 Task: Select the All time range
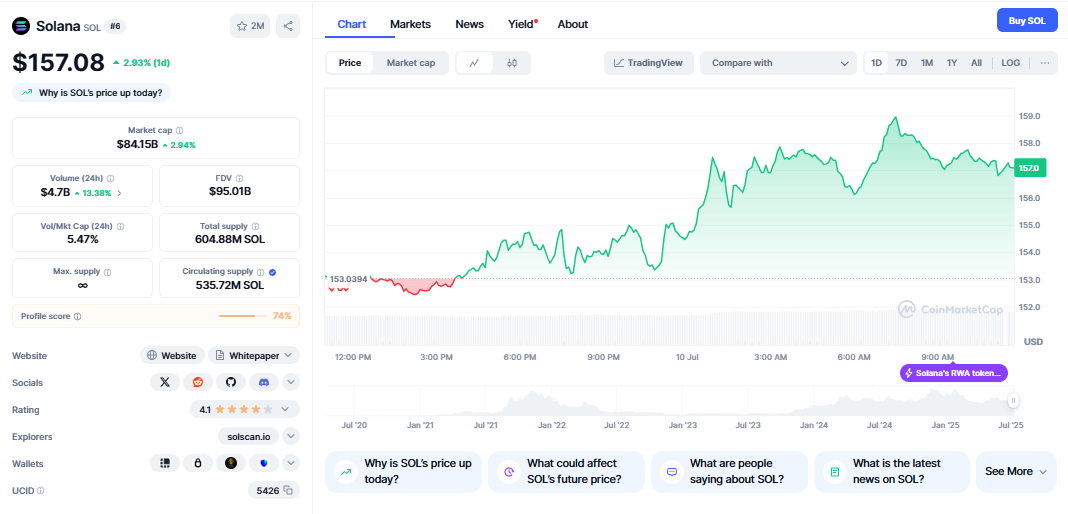point(976,63)
